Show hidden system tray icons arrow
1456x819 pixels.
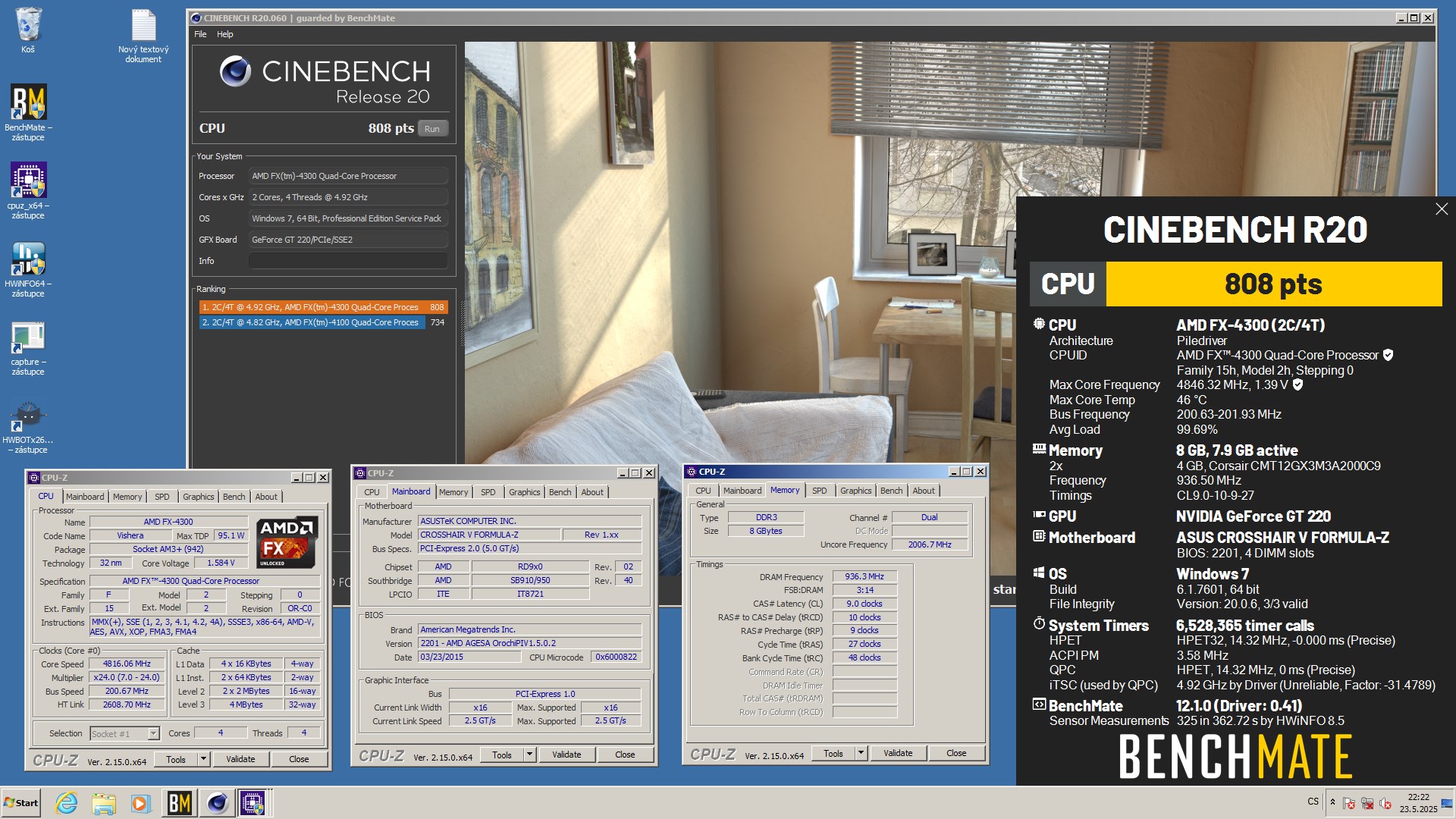[x=1332, y=802]
